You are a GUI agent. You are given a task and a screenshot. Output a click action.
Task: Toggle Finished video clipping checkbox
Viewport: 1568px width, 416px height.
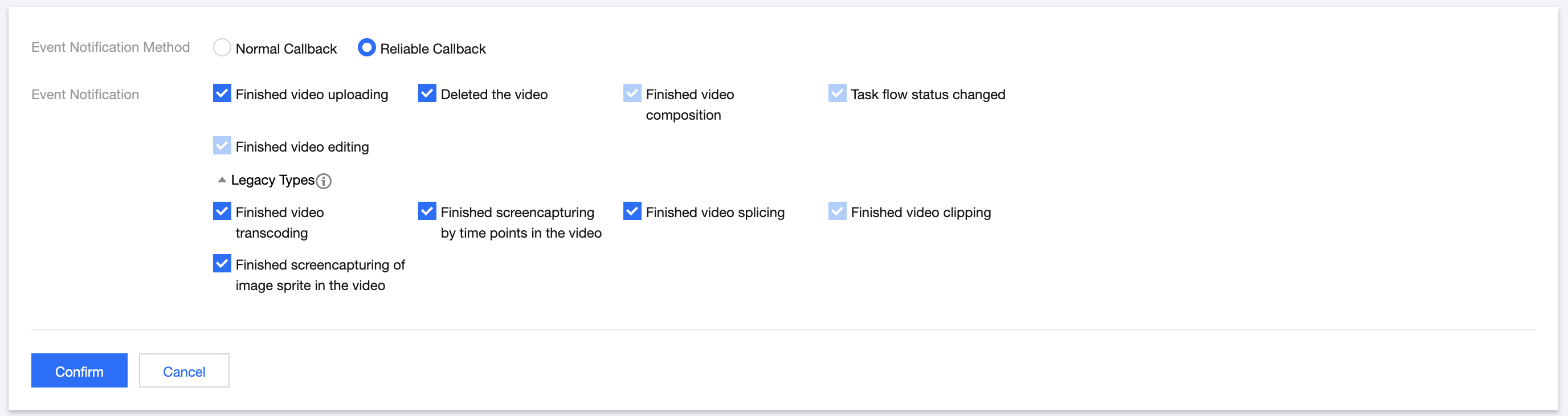pos(838,211)
